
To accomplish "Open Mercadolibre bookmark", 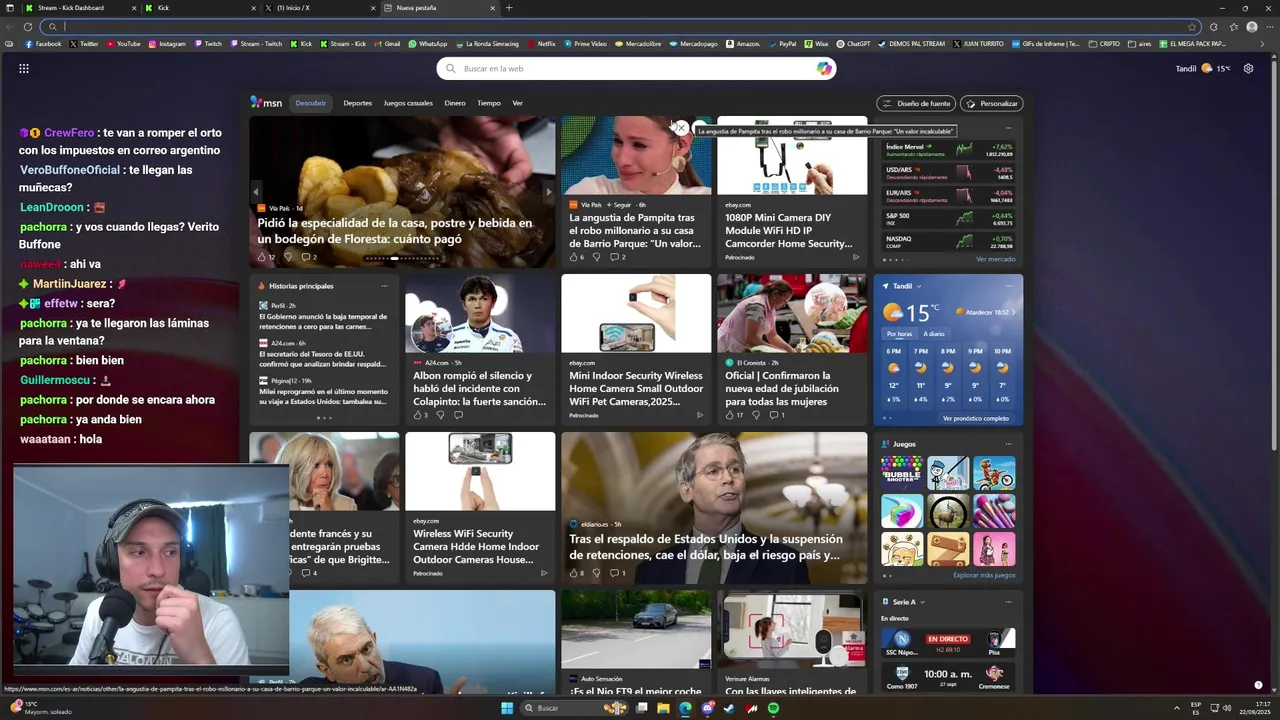I will 638,44.
